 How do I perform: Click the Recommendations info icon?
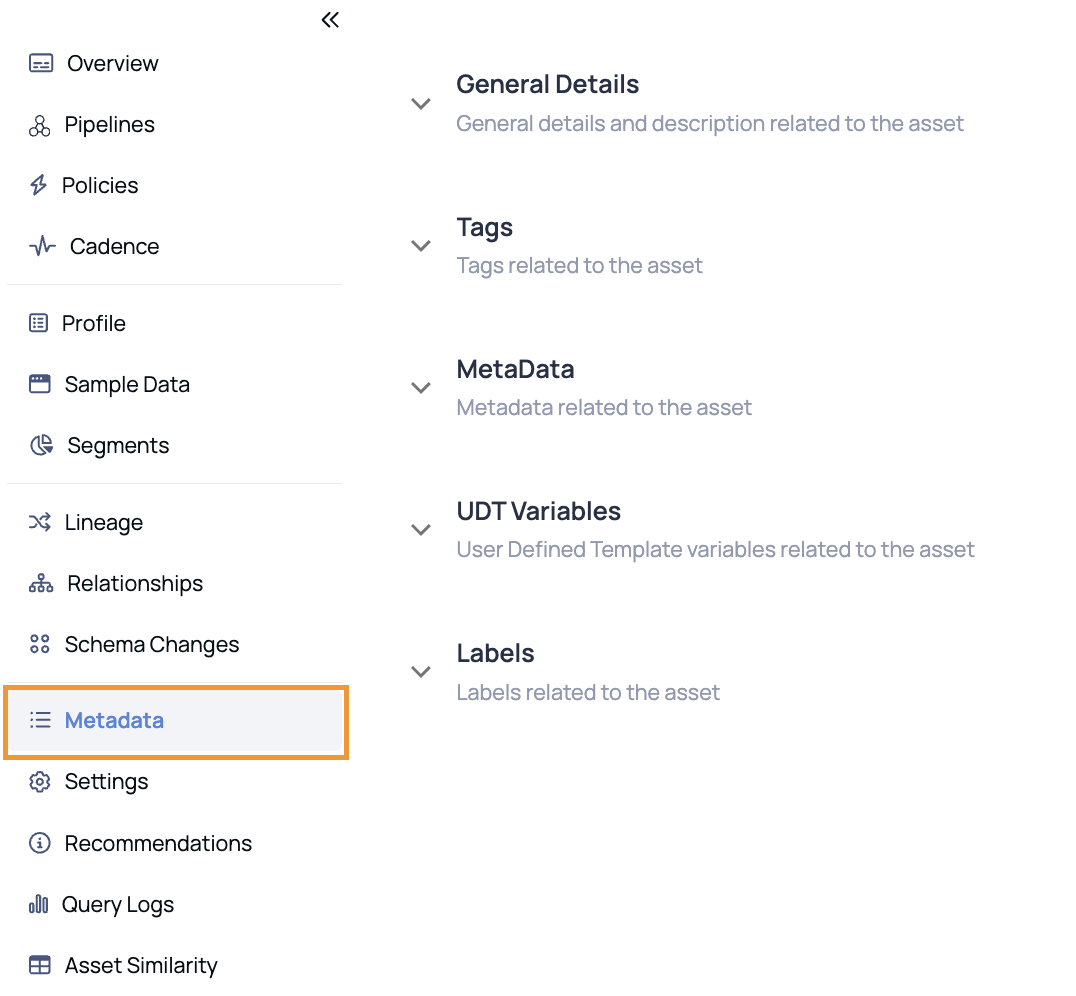tap(40, 843)
